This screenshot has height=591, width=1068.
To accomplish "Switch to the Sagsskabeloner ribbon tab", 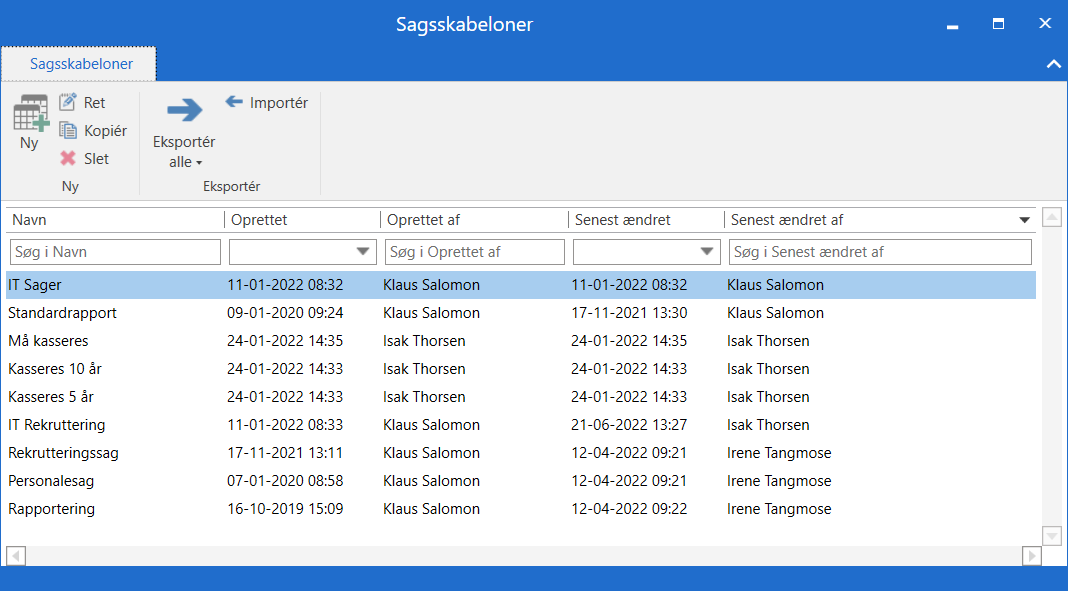I will (x=80, y=64).
